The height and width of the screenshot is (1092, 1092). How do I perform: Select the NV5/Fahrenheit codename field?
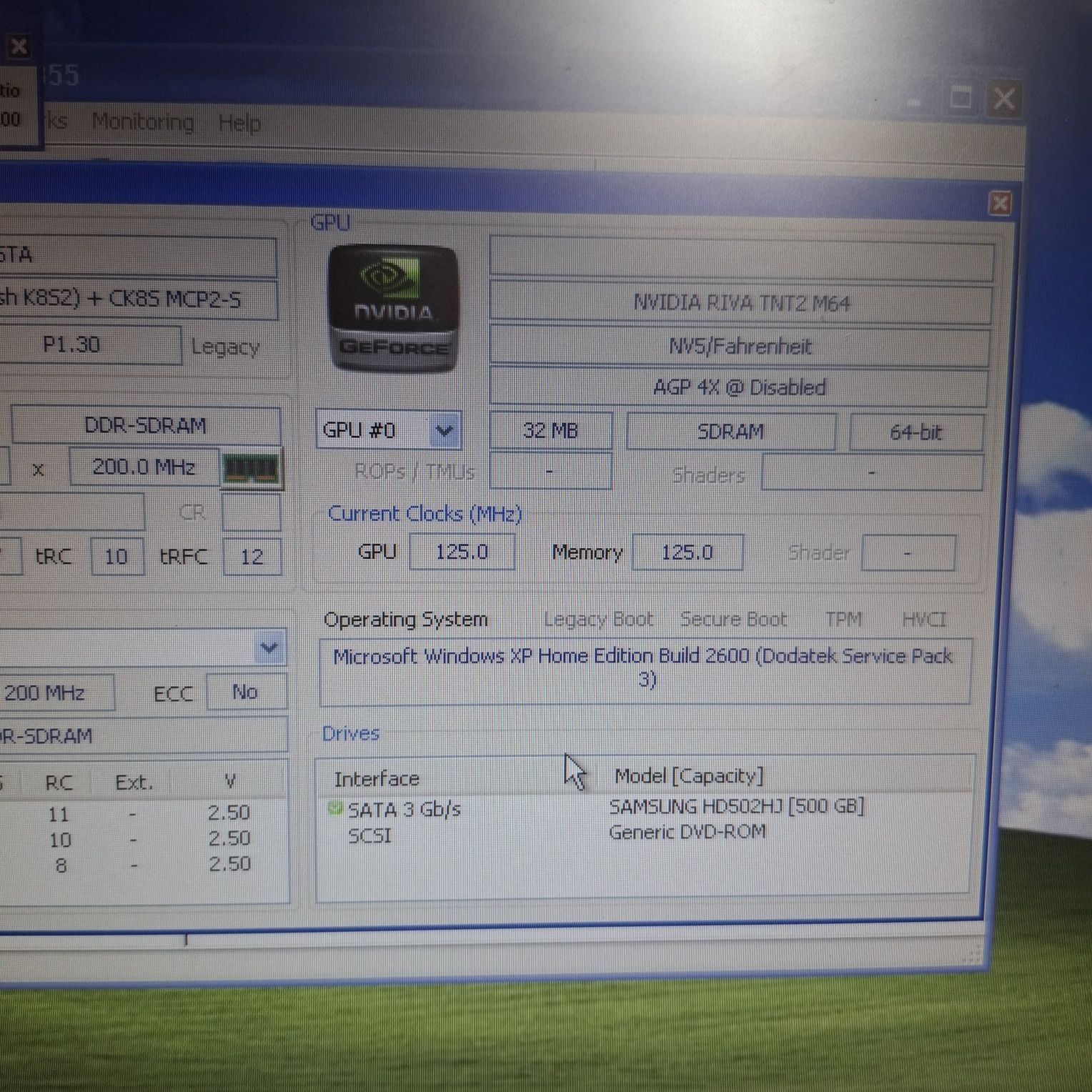740,346
